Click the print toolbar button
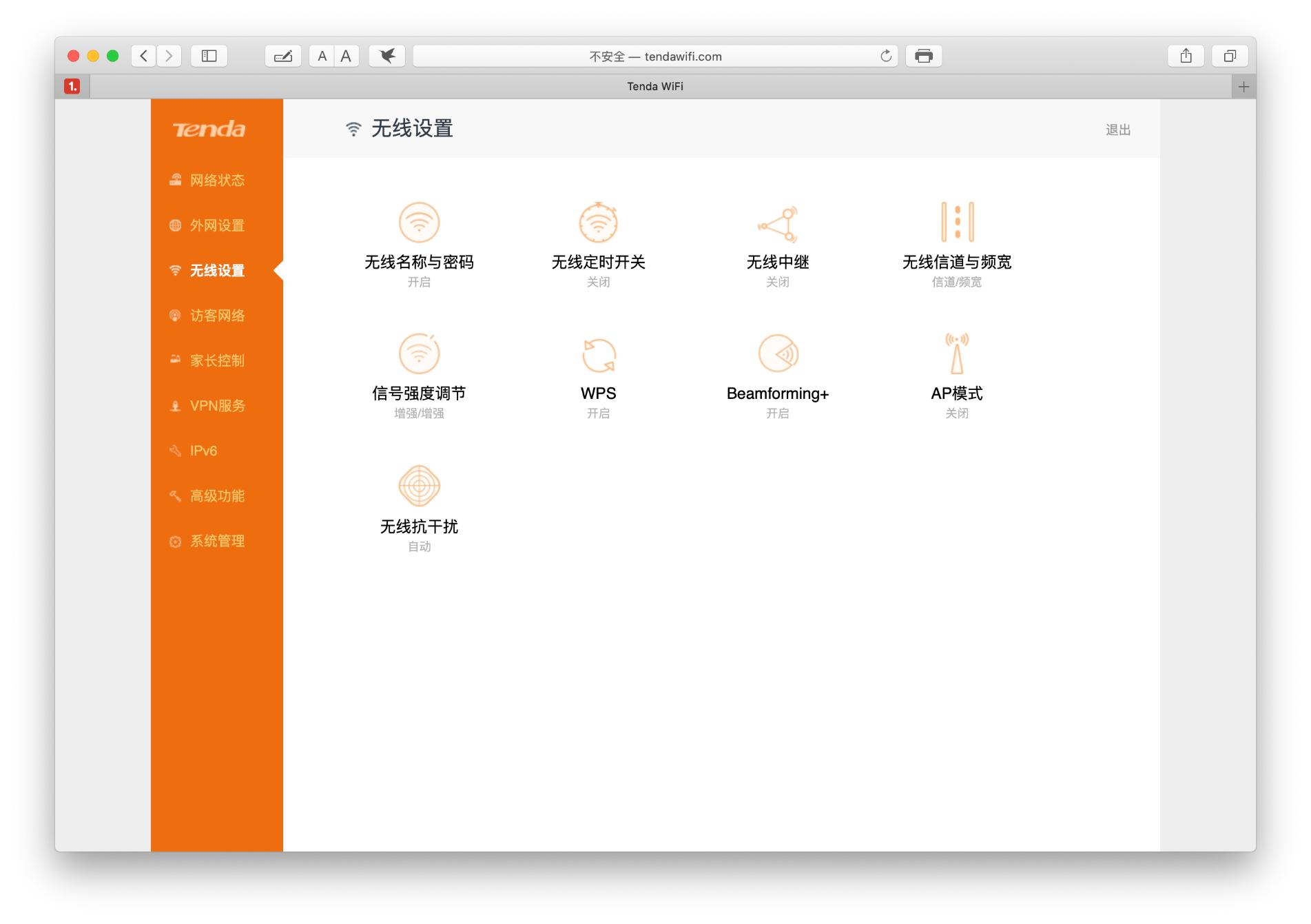Screen dimensions: 1311x924 tap(924, 56)
